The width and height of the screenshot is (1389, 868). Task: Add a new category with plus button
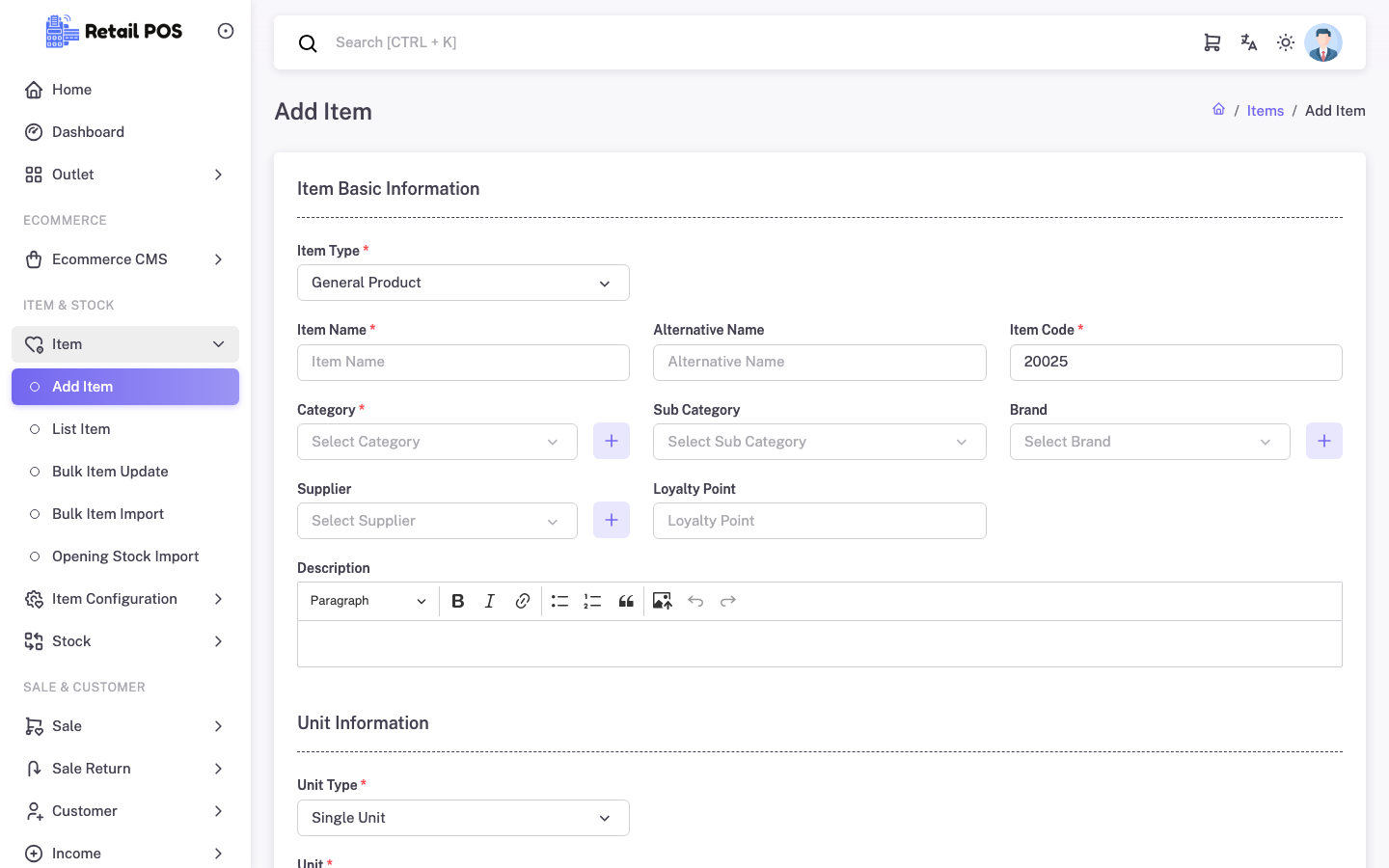612,441
